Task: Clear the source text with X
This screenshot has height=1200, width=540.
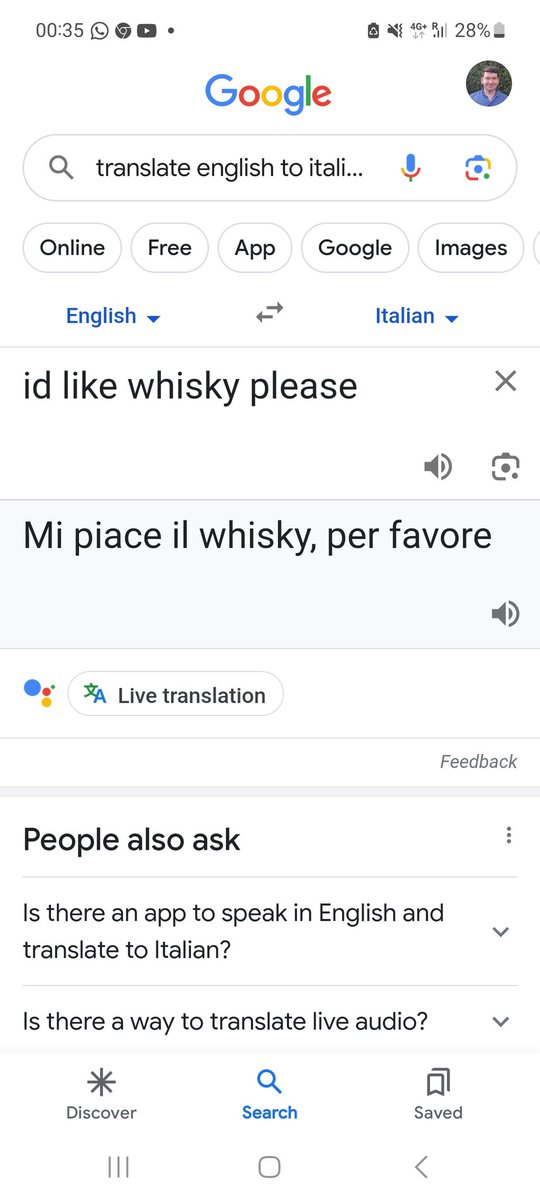Action: click(506, 380)
